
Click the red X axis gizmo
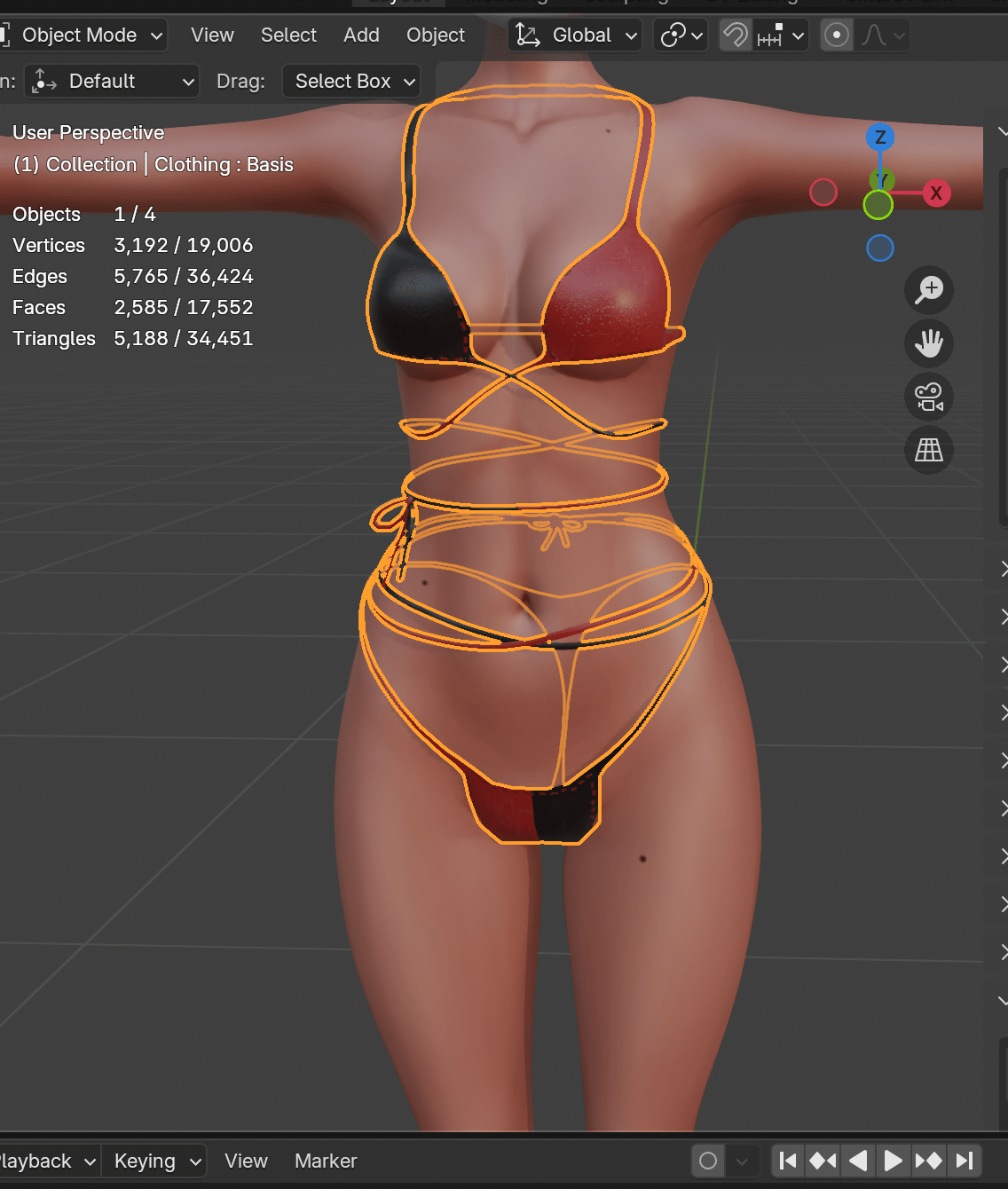pyautogui.click(x=936, y=193)
